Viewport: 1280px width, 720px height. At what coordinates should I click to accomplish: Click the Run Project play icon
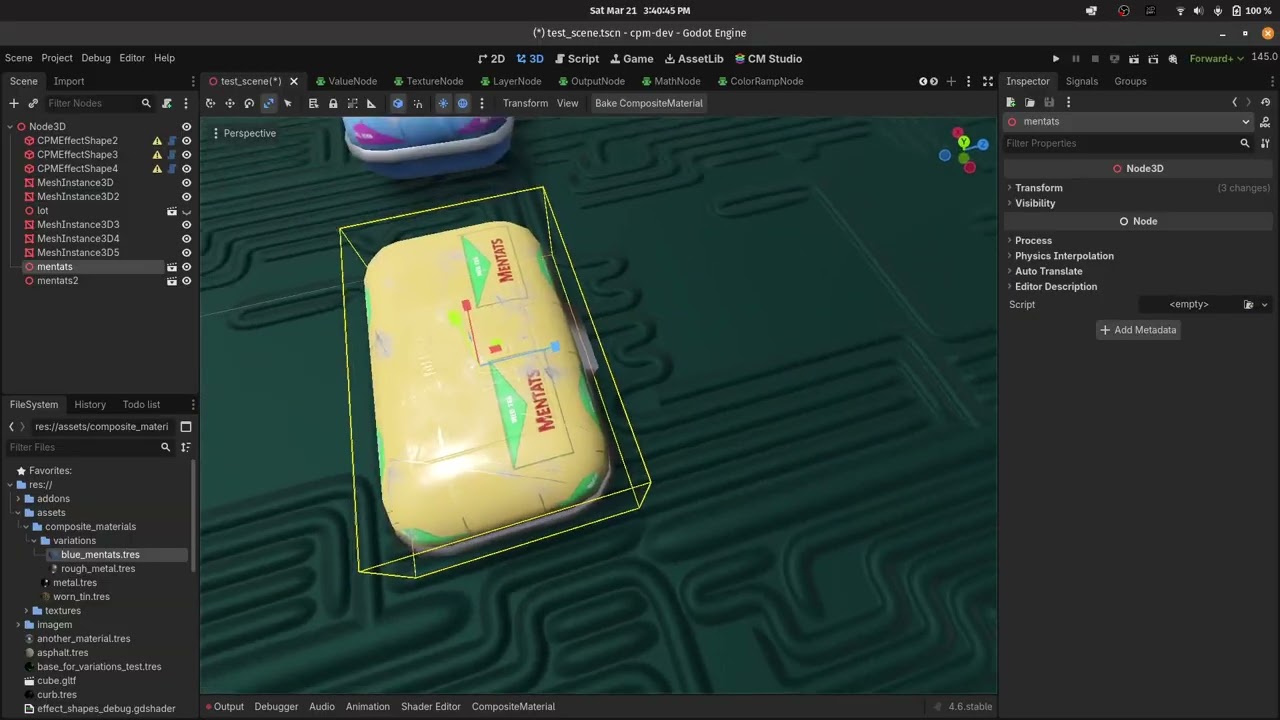[1056, 59]
